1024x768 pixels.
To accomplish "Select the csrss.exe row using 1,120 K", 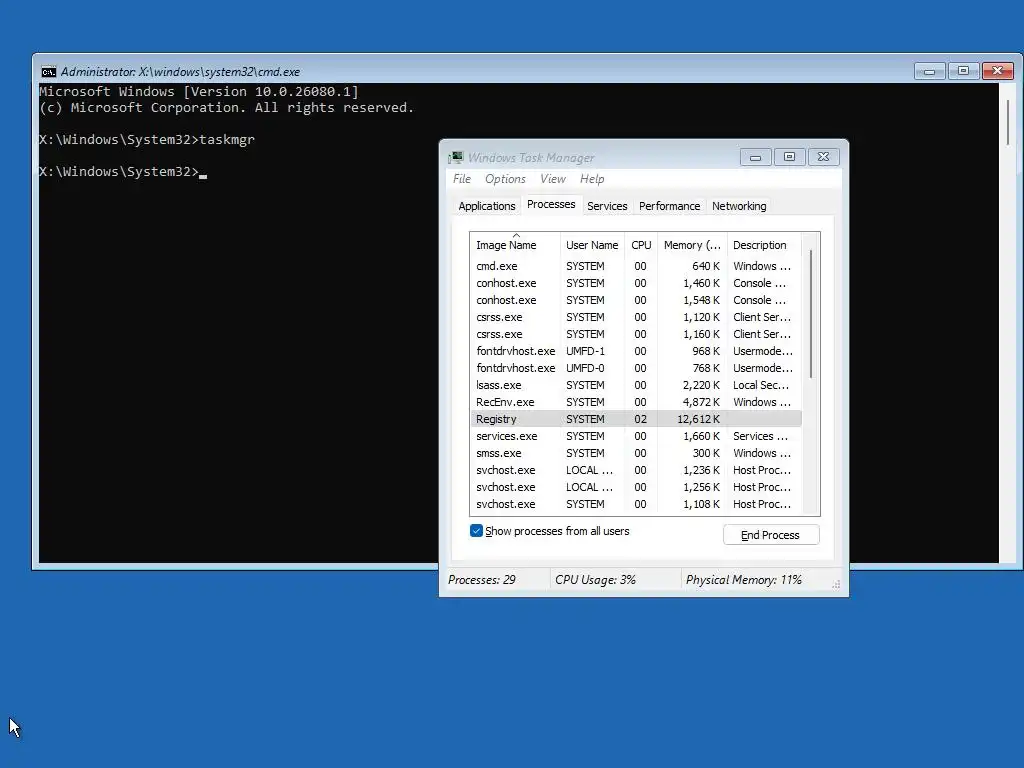I will (636, 317).
